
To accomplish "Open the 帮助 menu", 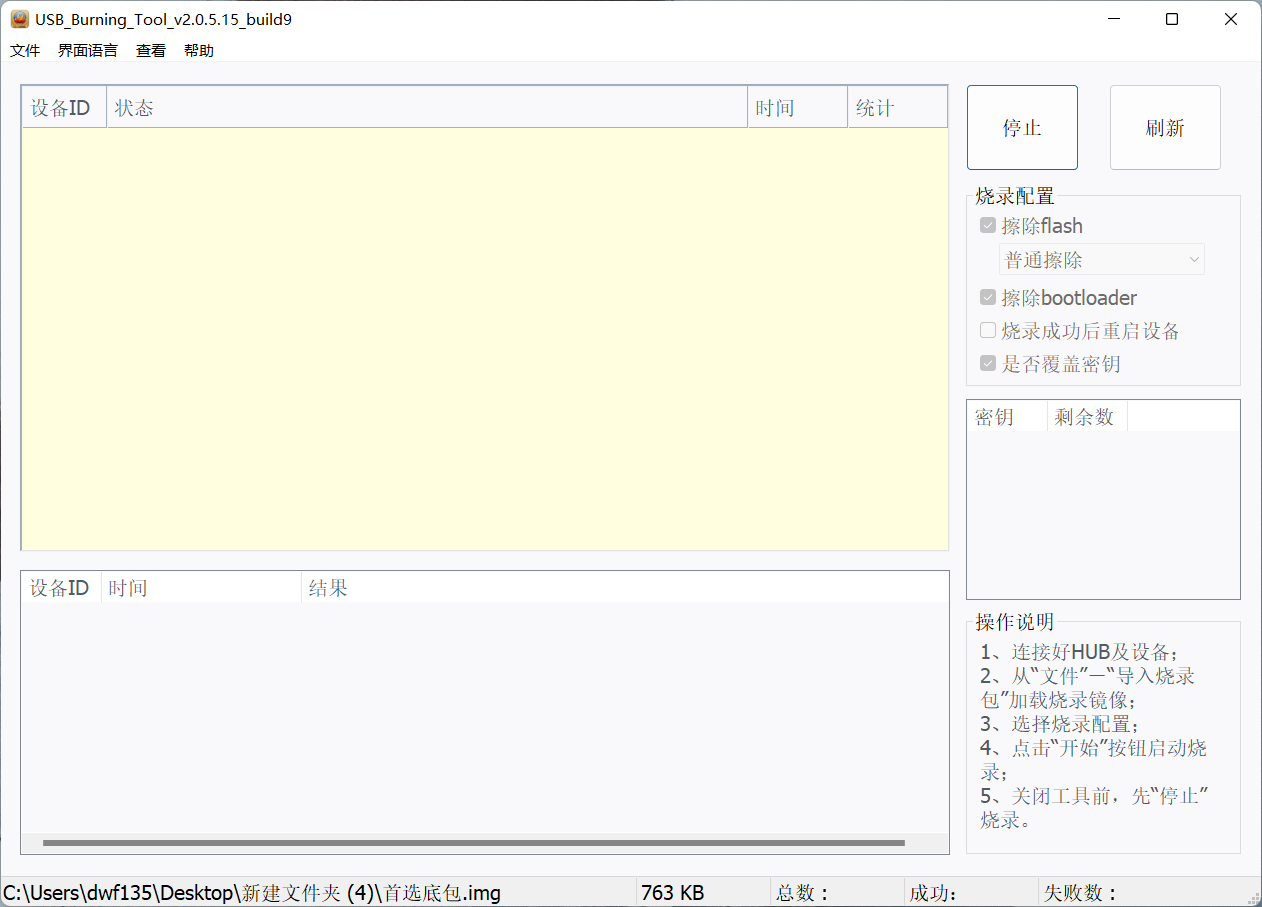I will point(199,51).
